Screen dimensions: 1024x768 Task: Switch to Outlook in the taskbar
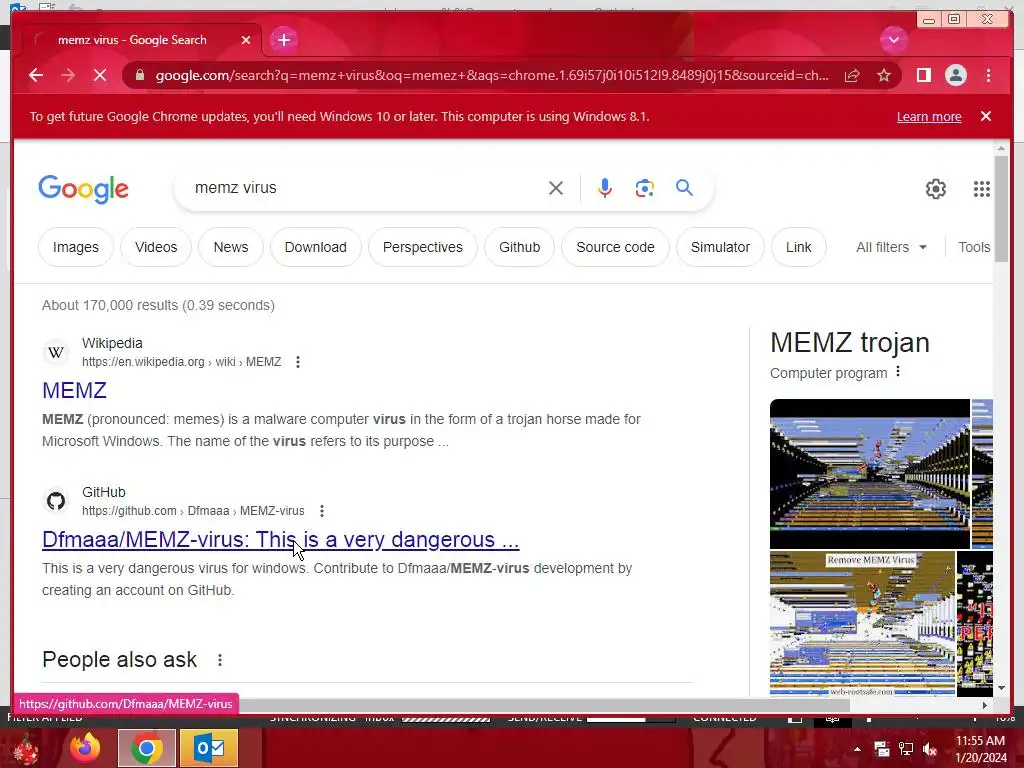209,748
